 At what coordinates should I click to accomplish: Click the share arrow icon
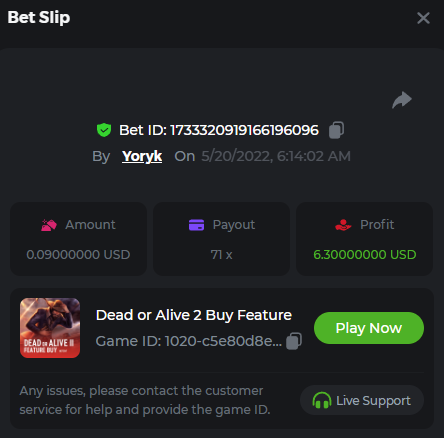click(x=402, y=100)
